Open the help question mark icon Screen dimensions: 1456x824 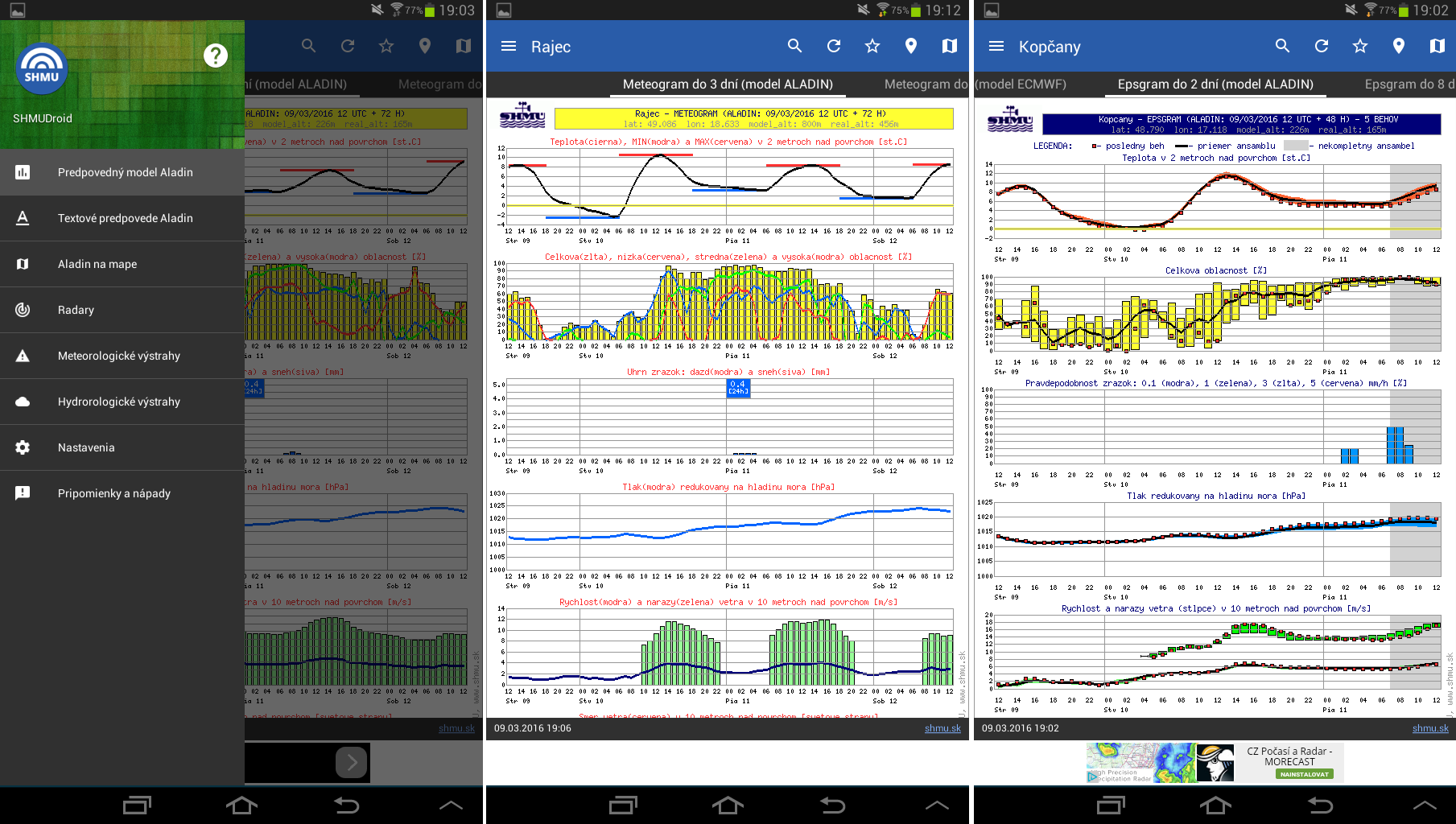[x=215, y=56]
